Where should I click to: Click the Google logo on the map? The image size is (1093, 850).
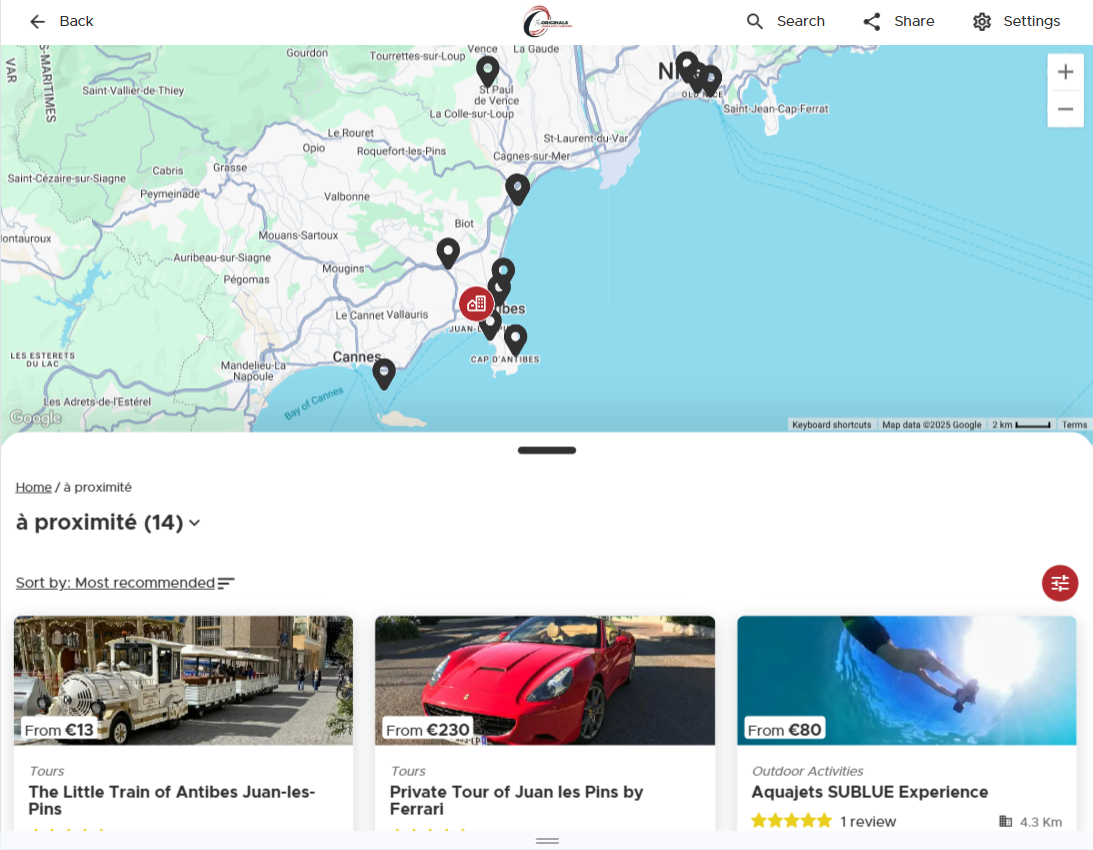coord(34,417)
